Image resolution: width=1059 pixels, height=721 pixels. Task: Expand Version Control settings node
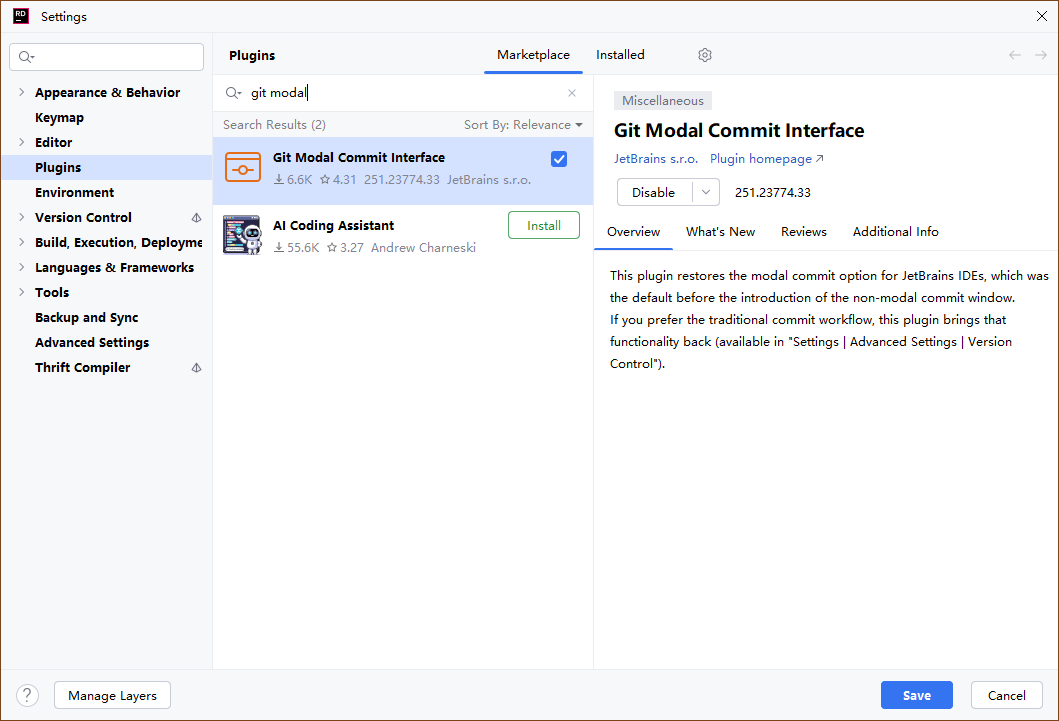pos(22,217)
